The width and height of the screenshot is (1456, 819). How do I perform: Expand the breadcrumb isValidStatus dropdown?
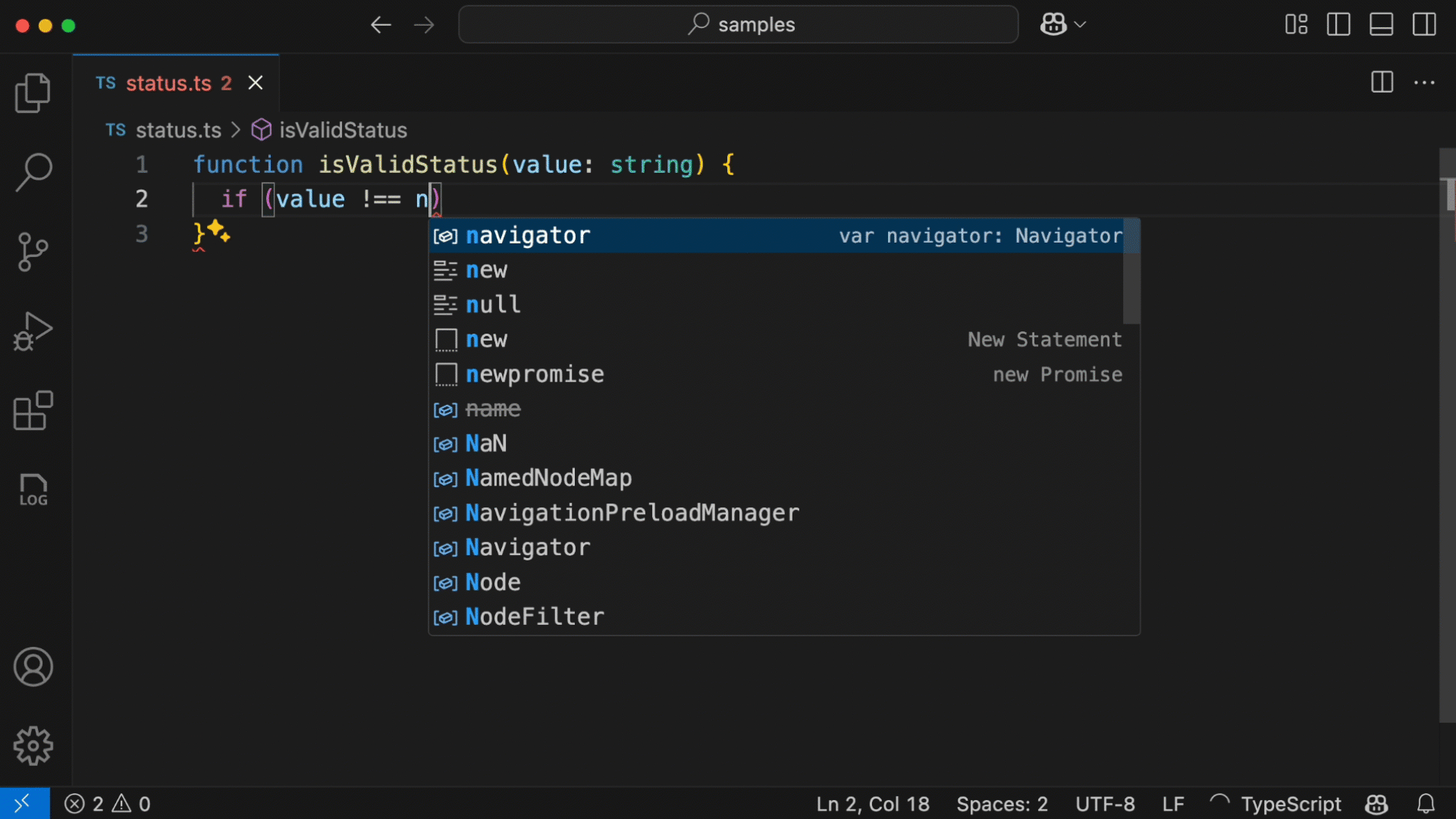343,130
